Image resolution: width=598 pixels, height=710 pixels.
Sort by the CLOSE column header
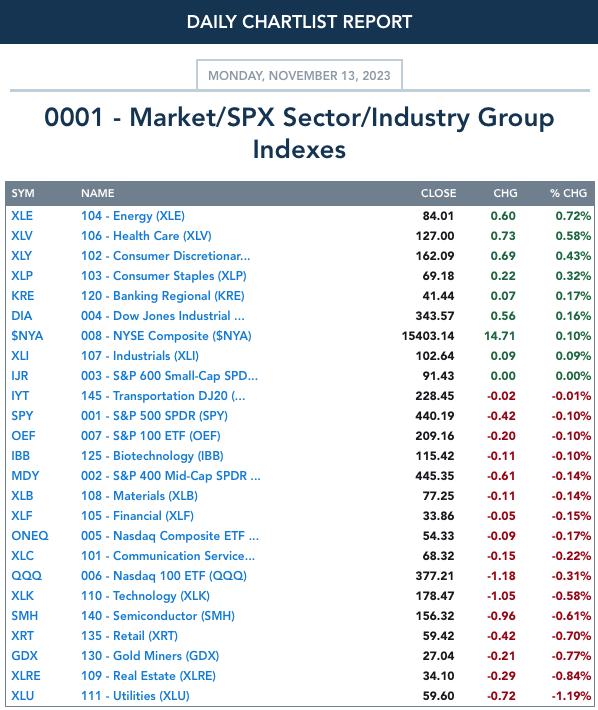point(438,193)
